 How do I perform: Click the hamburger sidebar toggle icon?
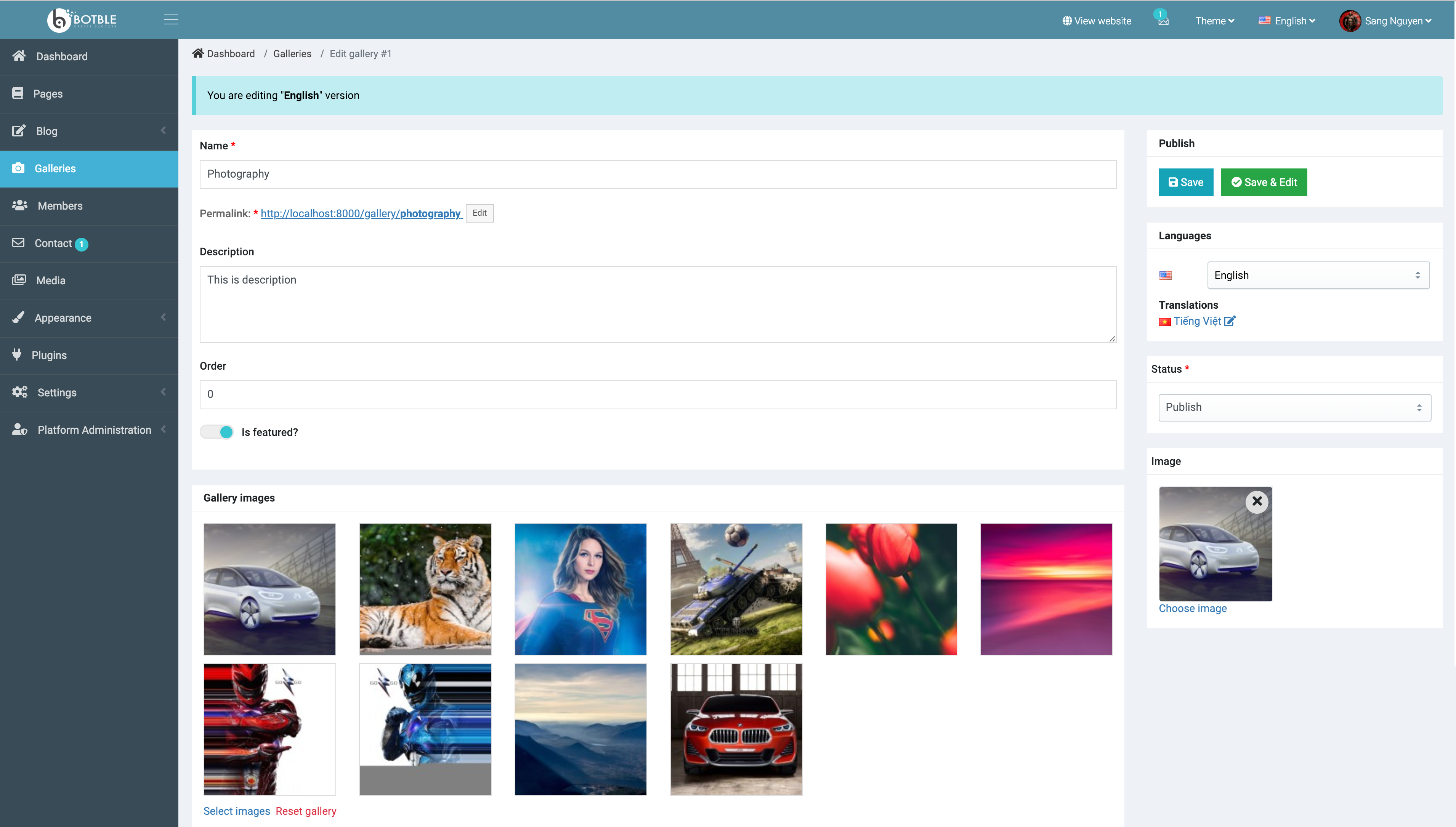171,20
